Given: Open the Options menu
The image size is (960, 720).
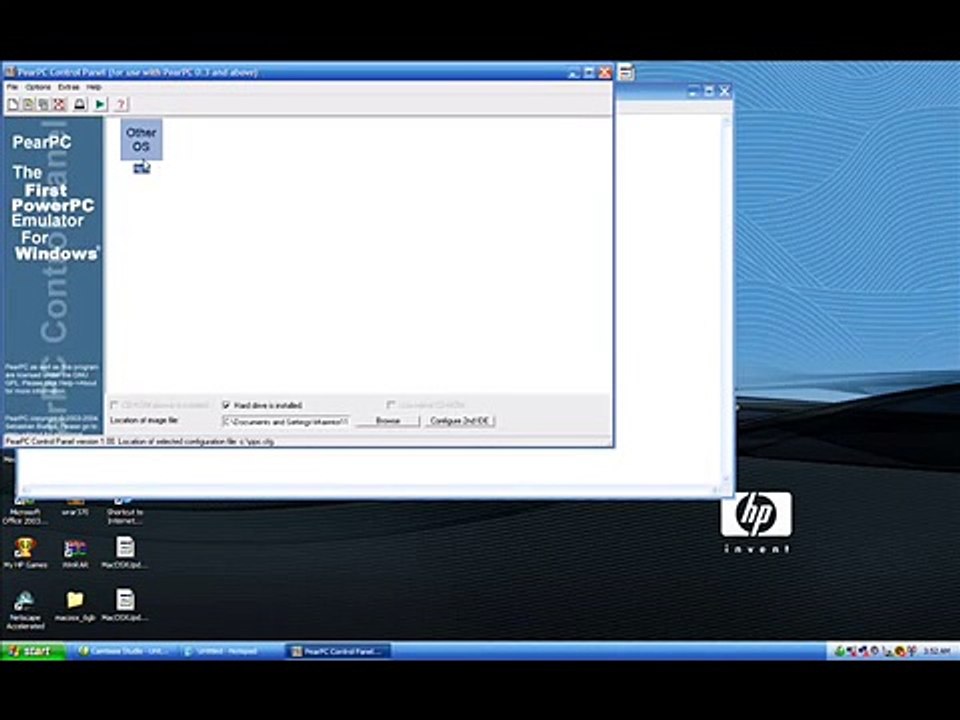Looking at the screenshot, I should pyautogui.click(x=38, y=88).
